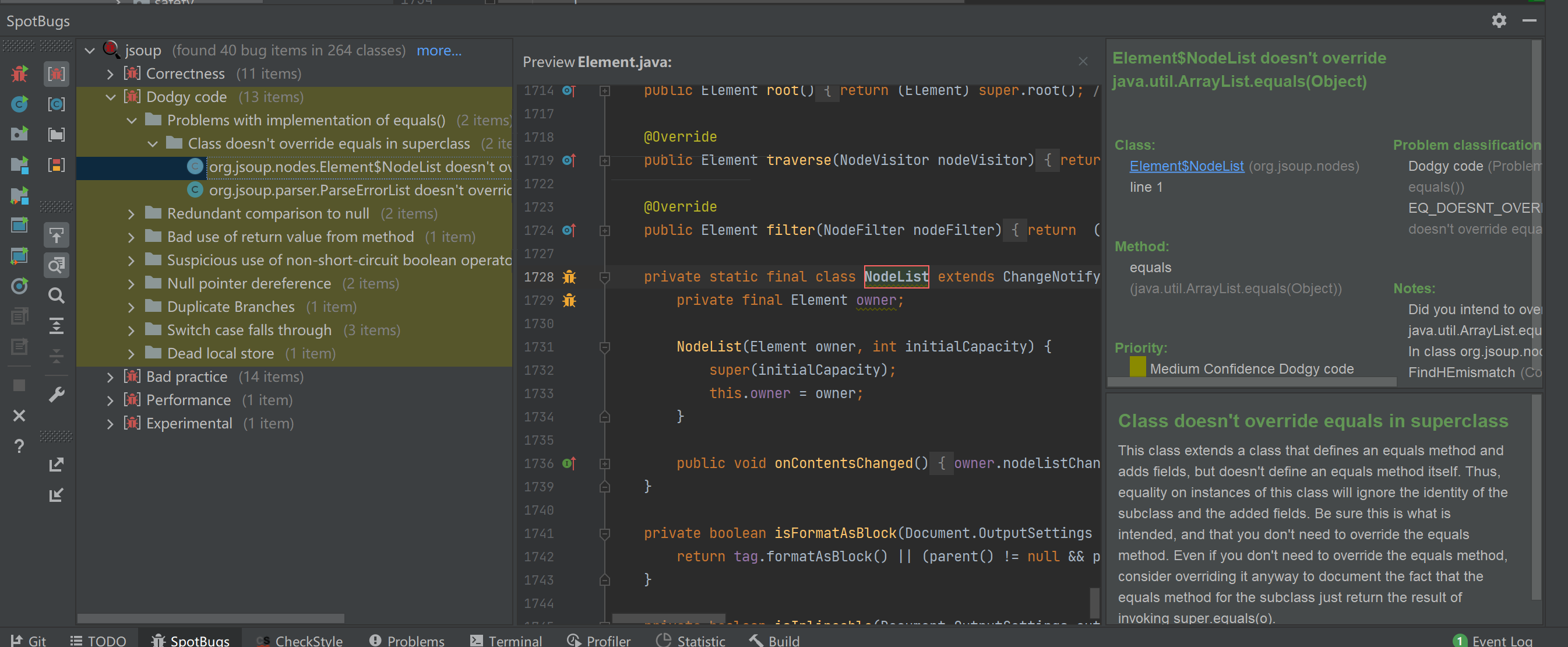1568x647 pixels.
Task: Toggle group by bug category
Action: (56, 73)
